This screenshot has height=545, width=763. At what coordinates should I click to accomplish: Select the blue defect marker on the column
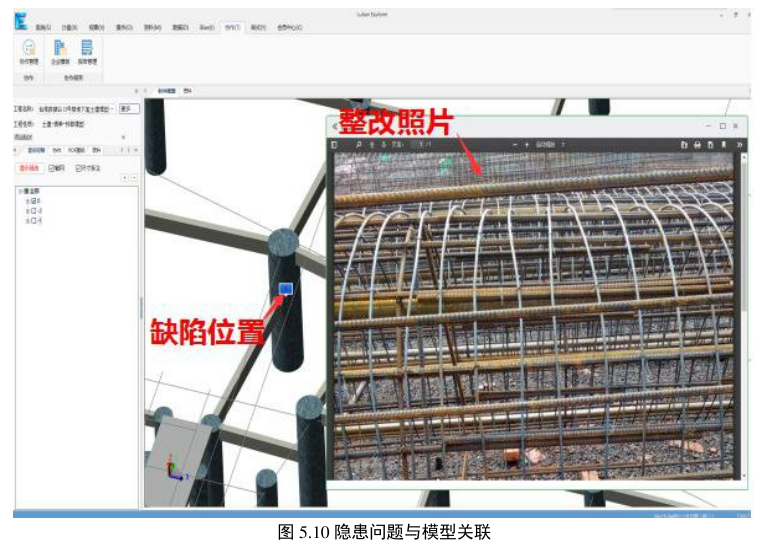point(286,289)
